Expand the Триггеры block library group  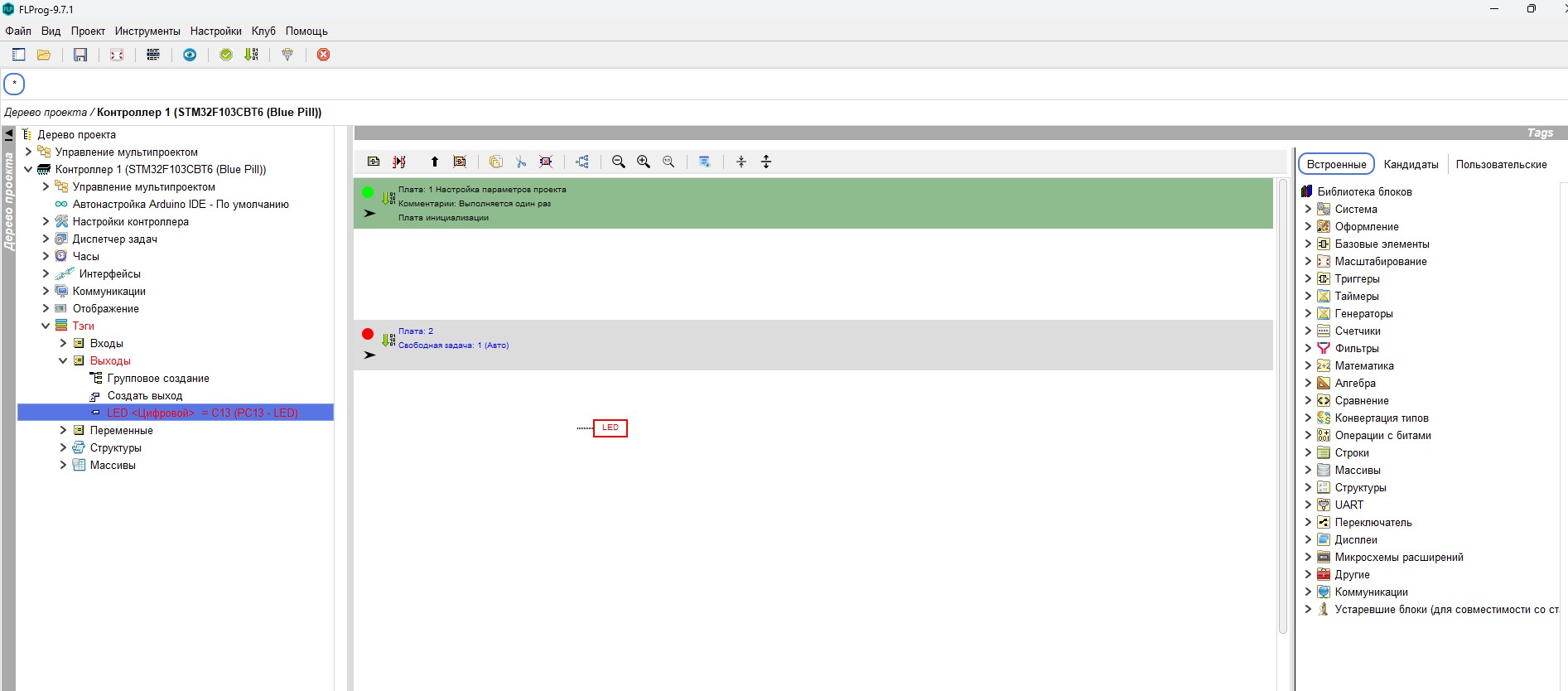(x=1308, y=278)
